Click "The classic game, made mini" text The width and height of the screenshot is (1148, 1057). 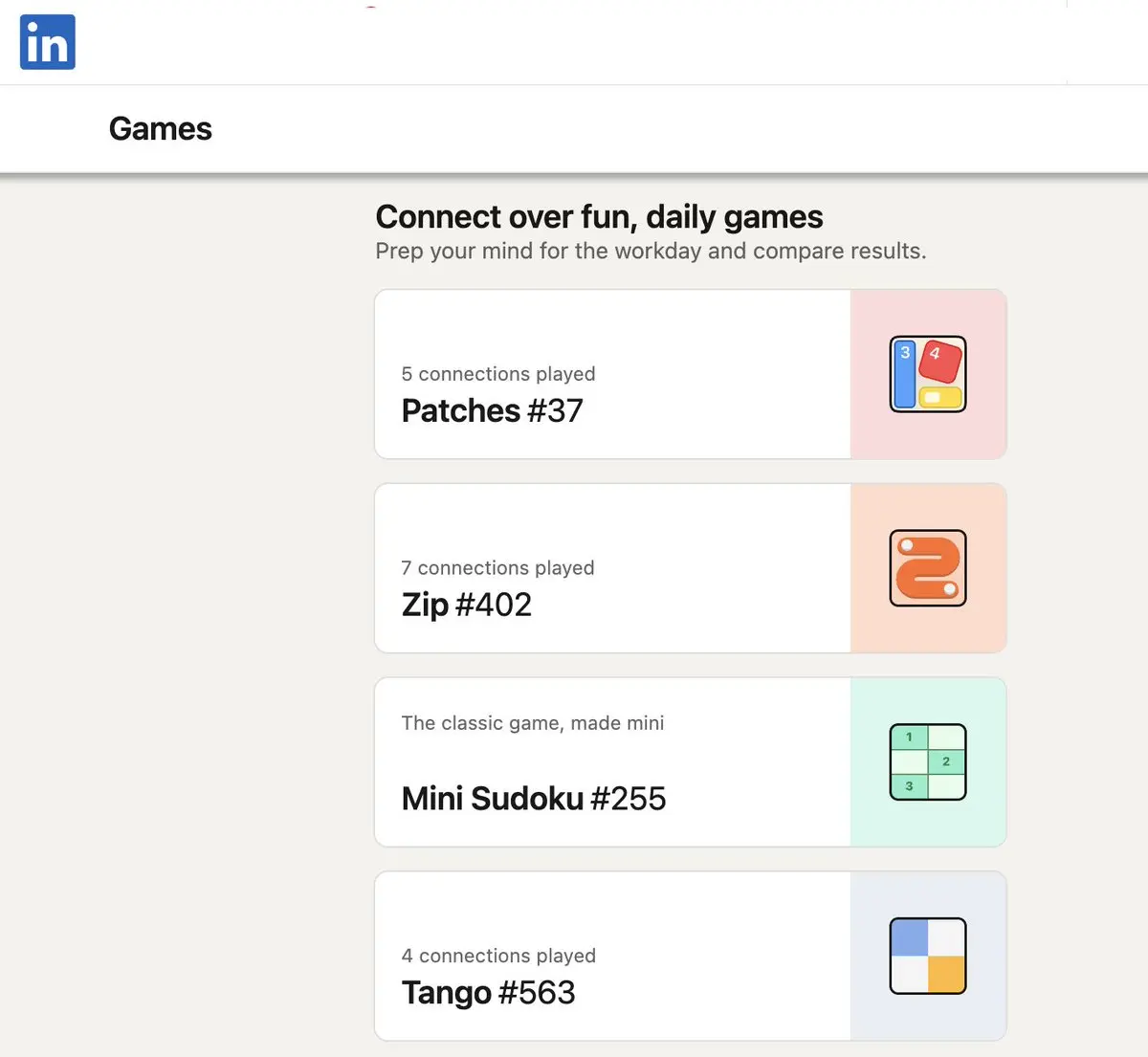point(532,723)
